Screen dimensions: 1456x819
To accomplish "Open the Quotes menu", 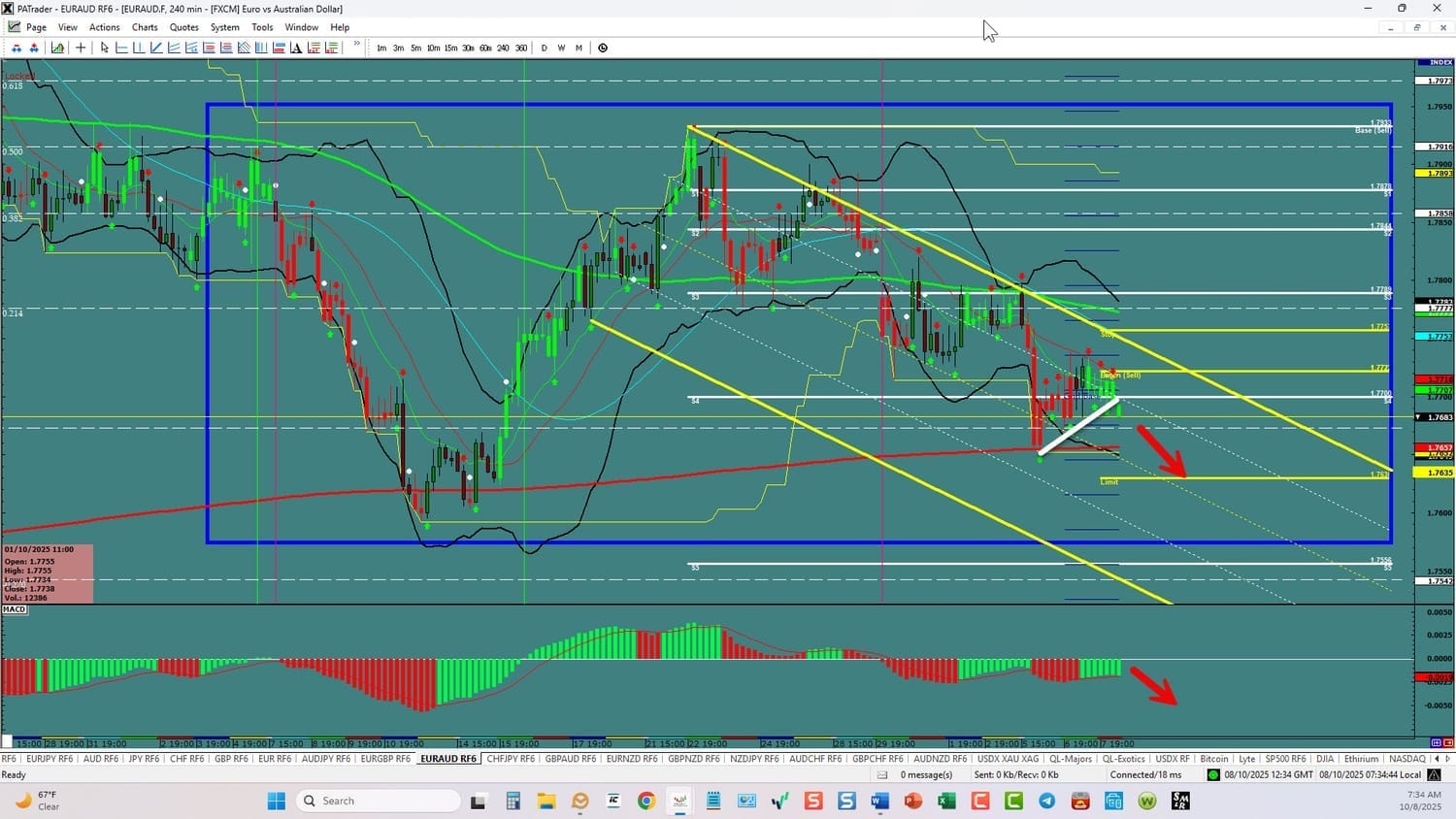I will tap(183, 27).
